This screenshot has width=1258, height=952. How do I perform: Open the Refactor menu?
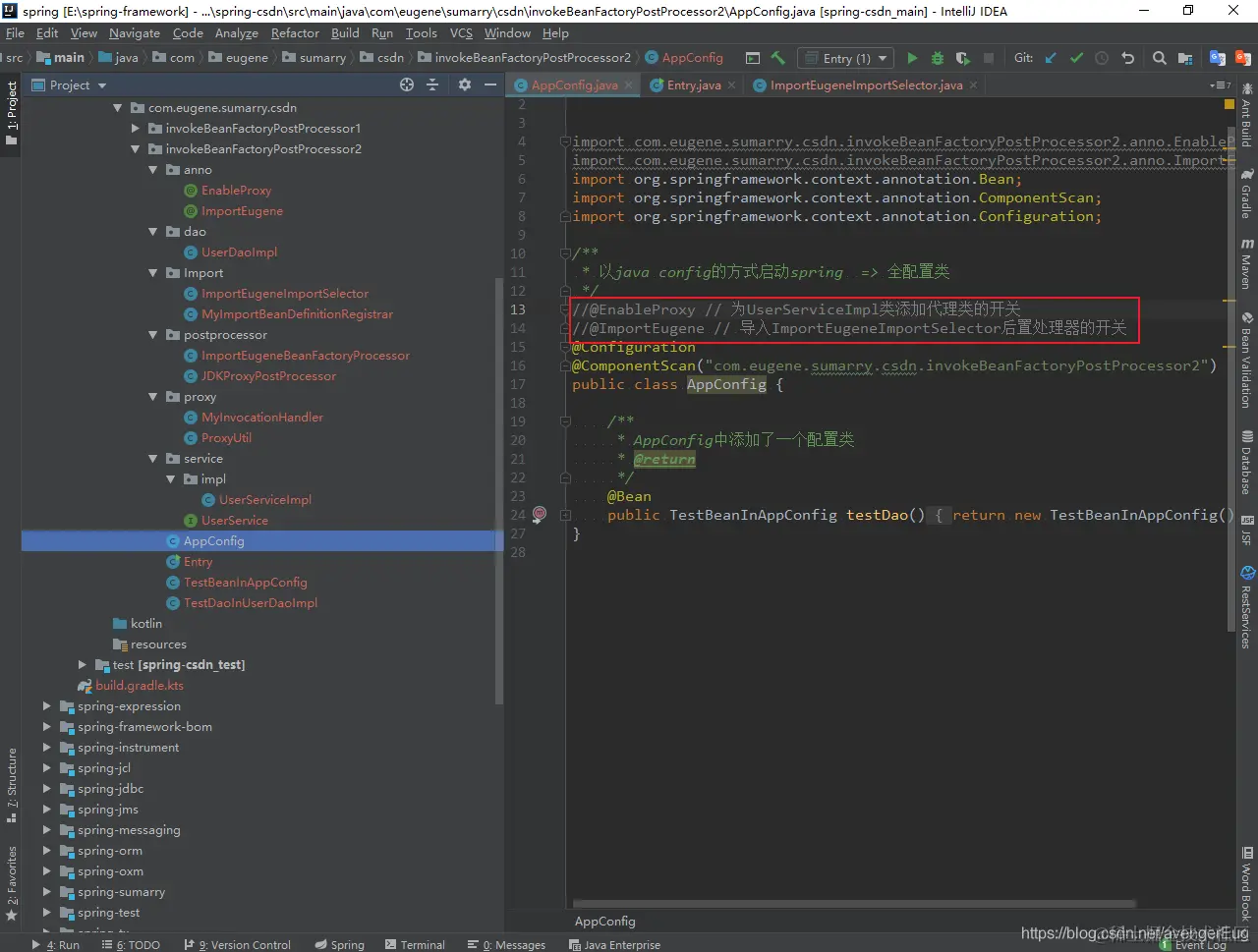(295, 33)
